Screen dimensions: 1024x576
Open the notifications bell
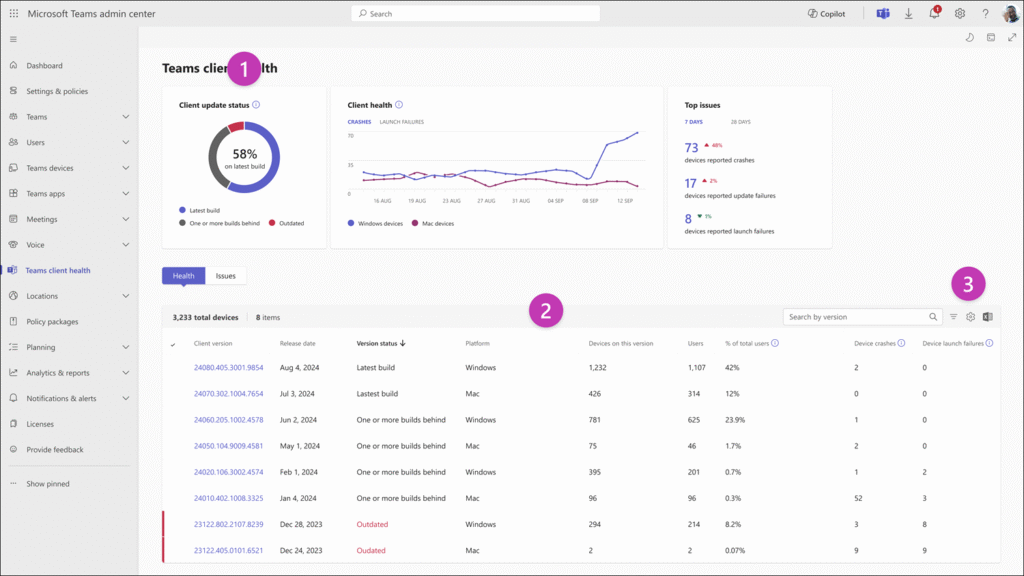tap(935, 13)
